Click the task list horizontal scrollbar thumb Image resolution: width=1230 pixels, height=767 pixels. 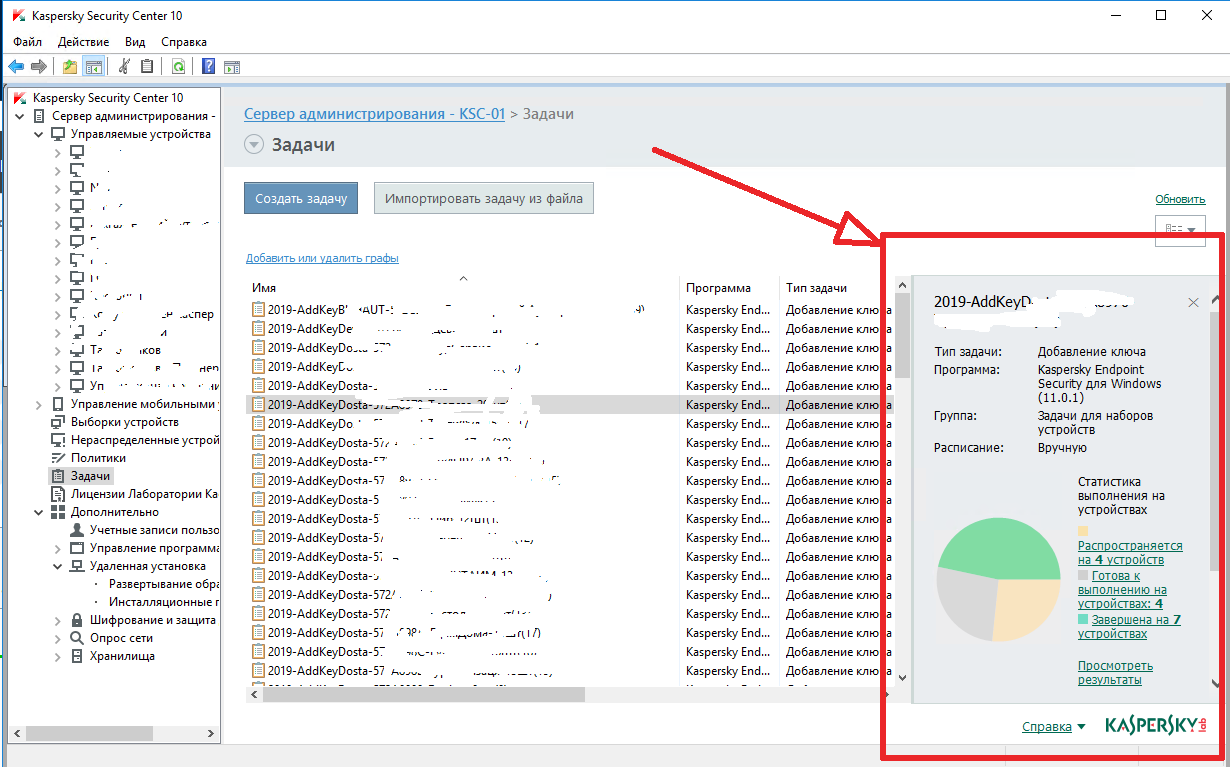click(x=423, y=695)
